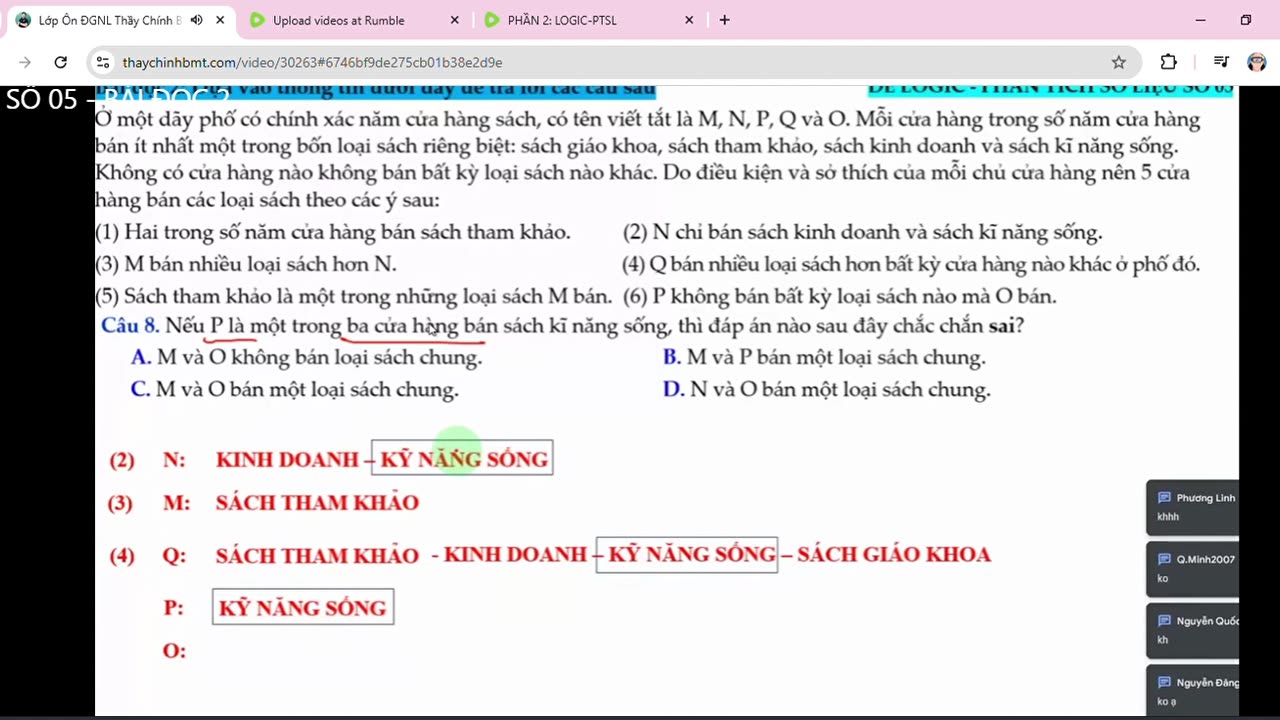Screen dimensions: 1280x720
Task: Select answer A. M và O không bán loại sách chung
Action: 307,357
